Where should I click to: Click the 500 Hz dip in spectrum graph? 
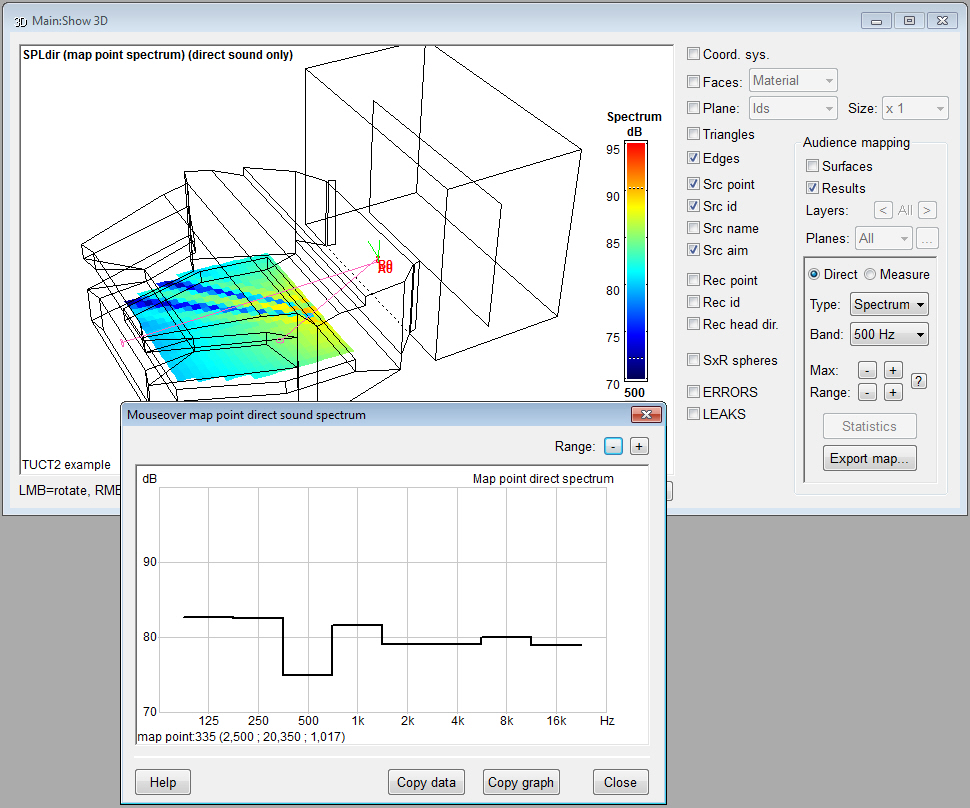pos(307,674)
